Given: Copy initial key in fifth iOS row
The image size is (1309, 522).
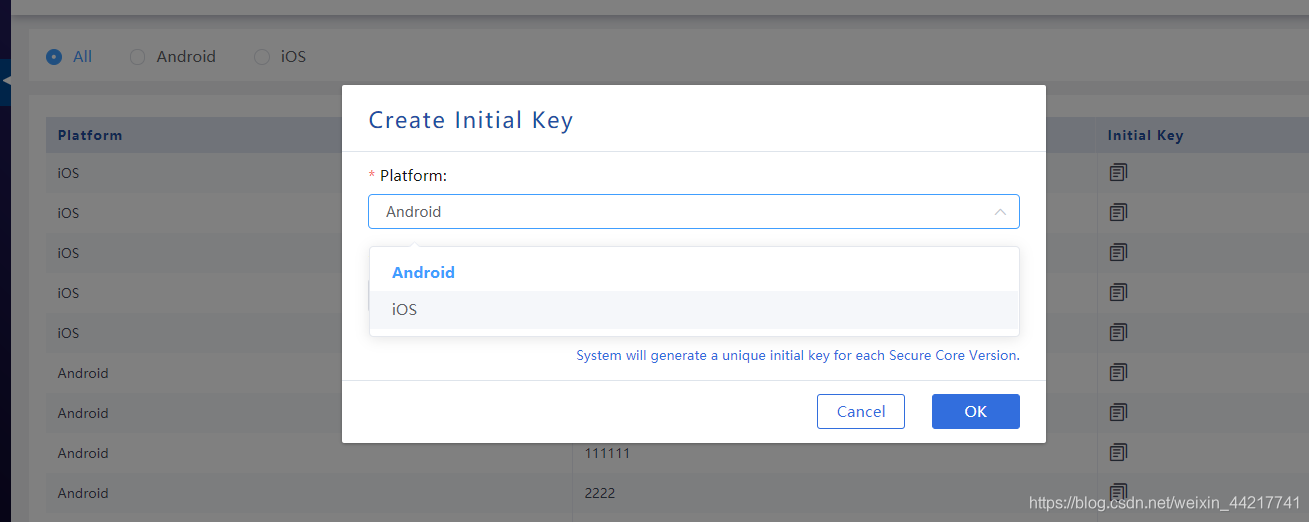Looking at the screenshot, I should (1118, 332).
